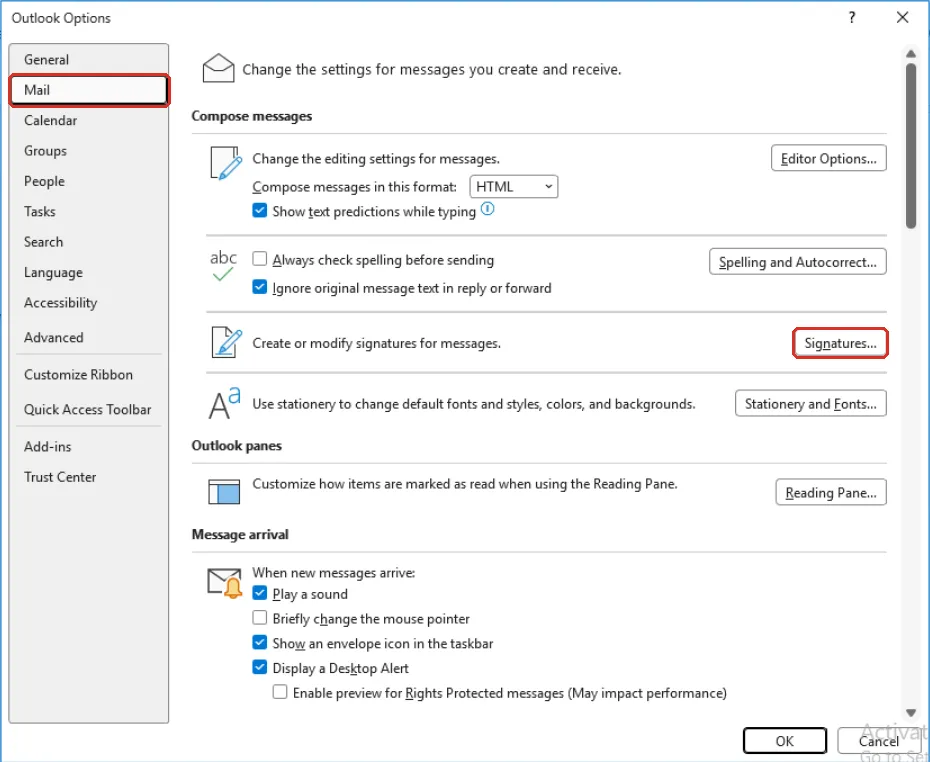930x762 pixels.
Task: Click the abc spelling checkmark icon
Action: (223, 266)
